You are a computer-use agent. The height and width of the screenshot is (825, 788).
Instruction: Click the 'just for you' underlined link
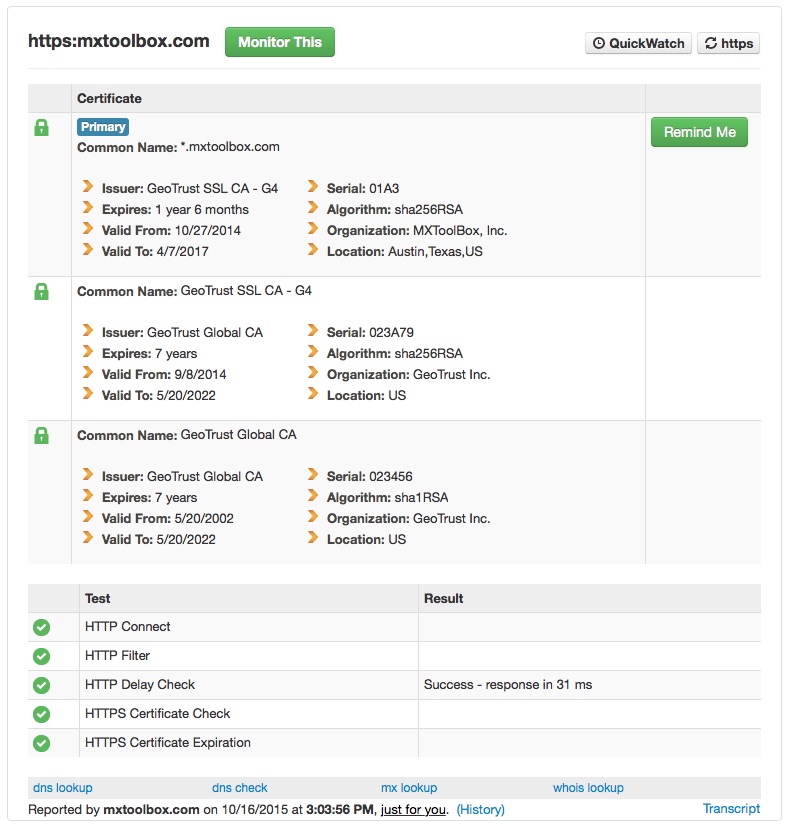pos(413,810)
